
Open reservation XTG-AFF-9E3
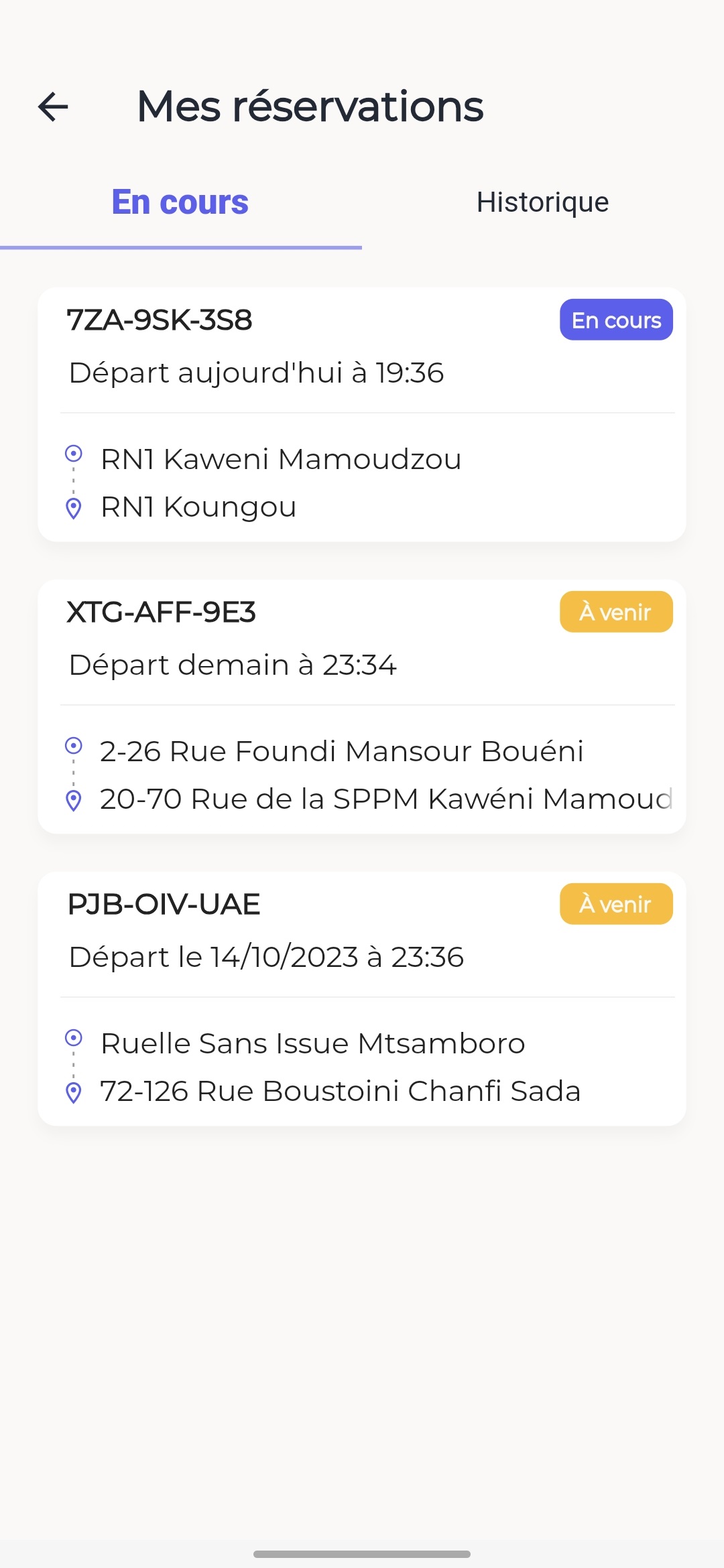[162, 612]
